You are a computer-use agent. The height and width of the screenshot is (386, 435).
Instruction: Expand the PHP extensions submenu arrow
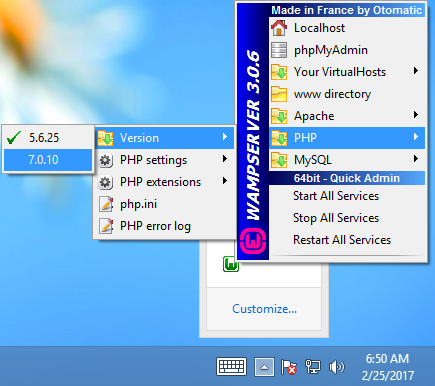(225, 181)
